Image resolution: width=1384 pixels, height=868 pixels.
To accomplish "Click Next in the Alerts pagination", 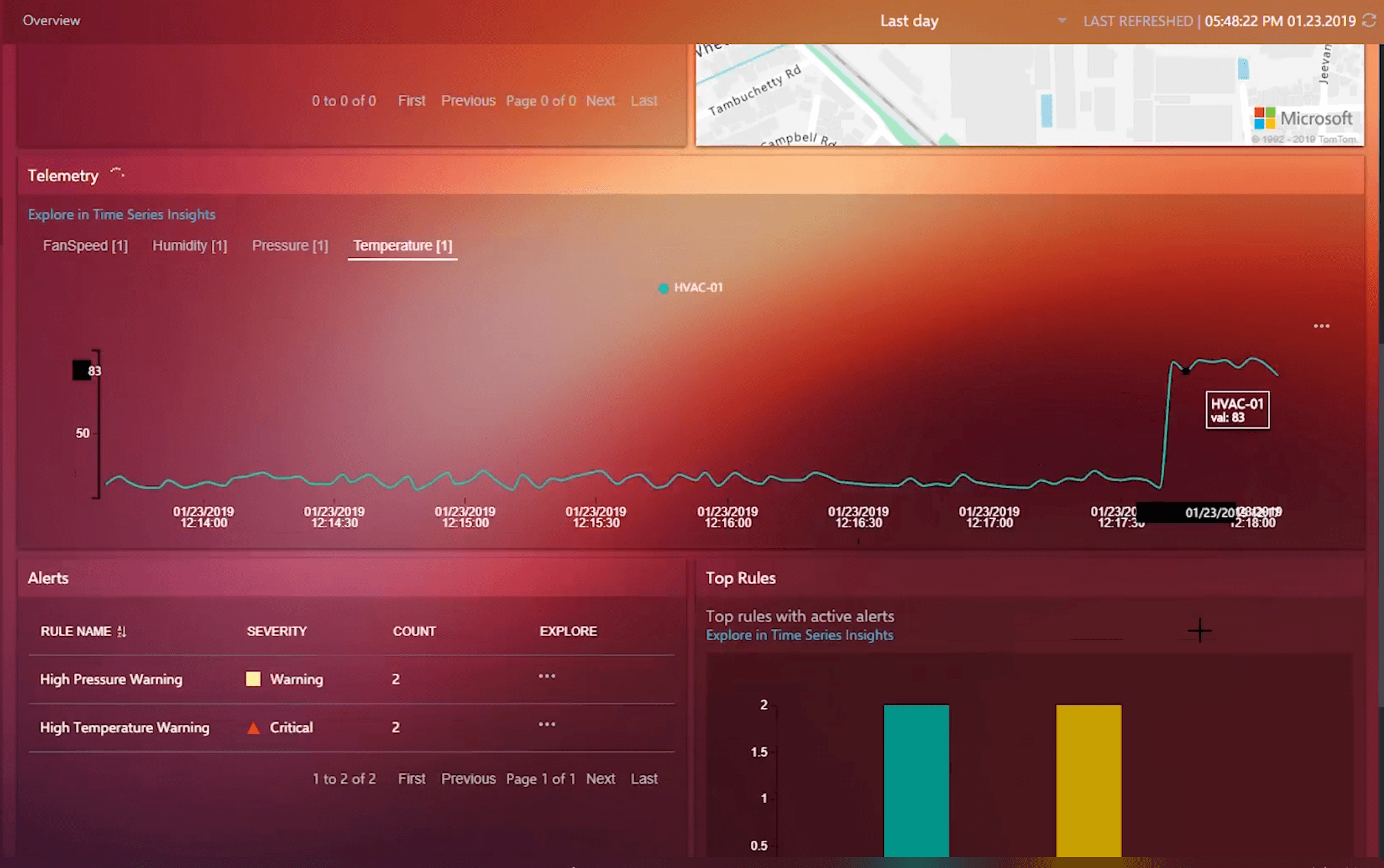I will tap(600, 779).
